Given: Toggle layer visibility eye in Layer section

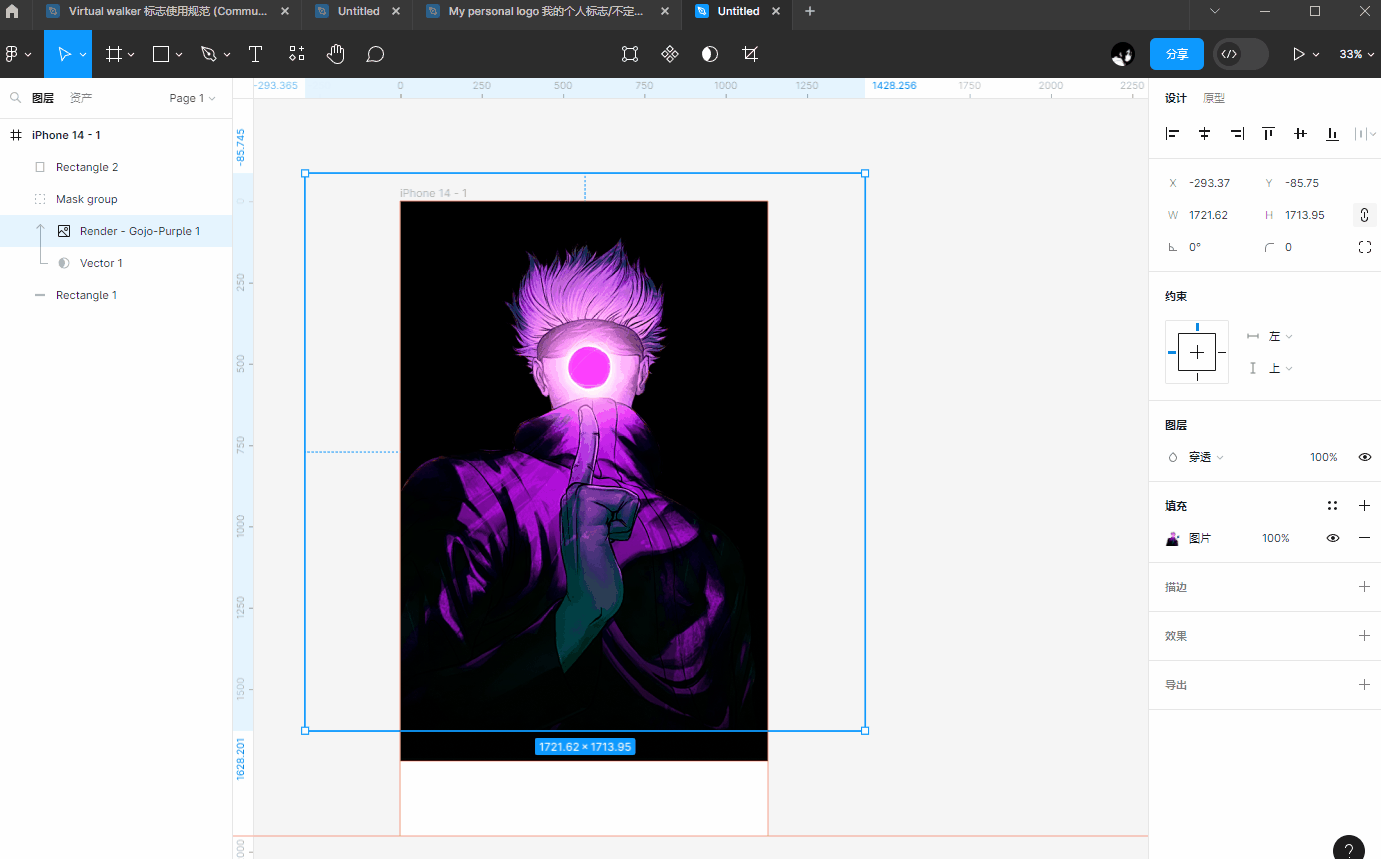Looking at the screenshot, I should [x=1364, y=457].
